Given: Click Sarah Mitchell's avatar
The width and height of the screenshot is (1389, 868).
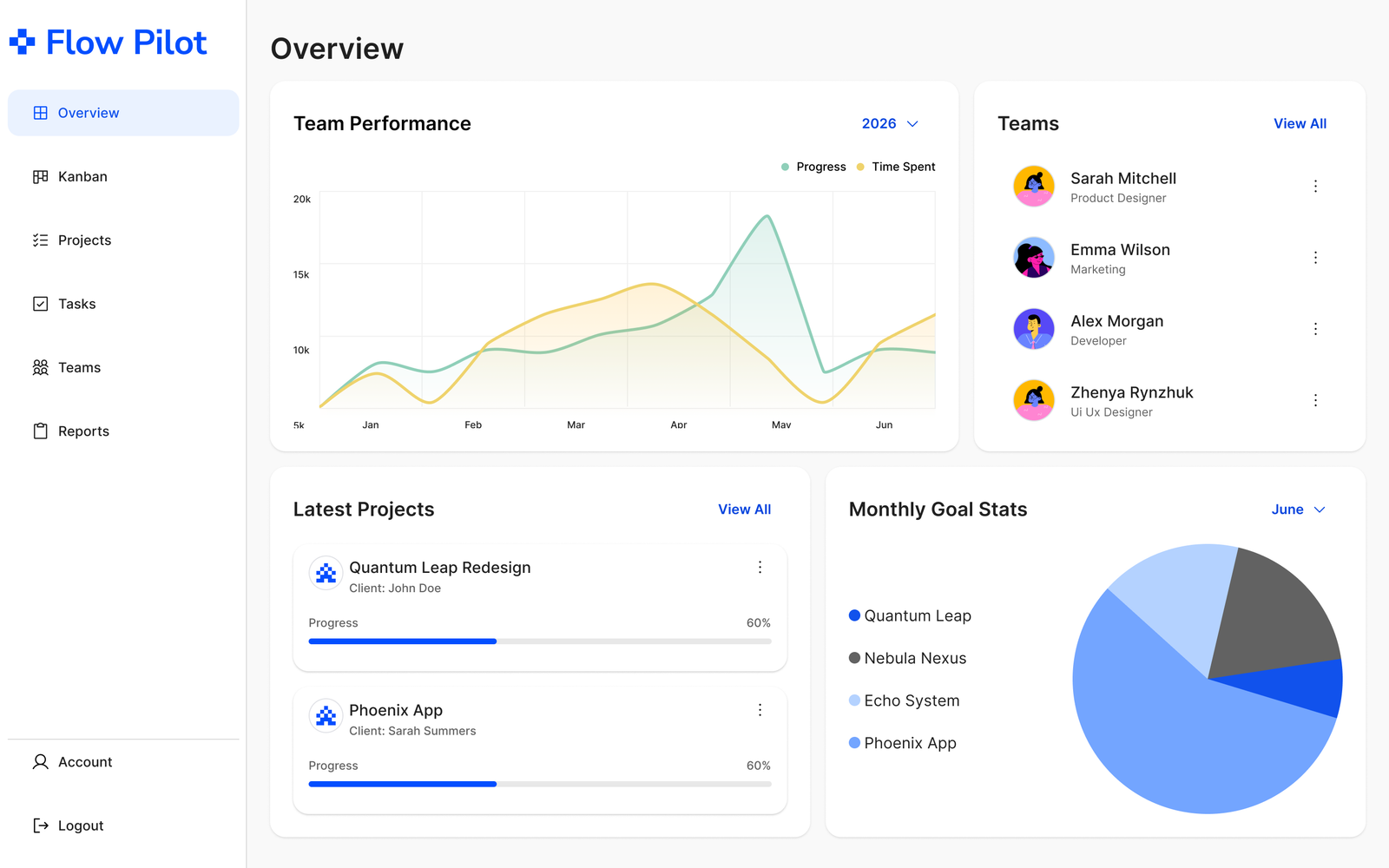Looking at the screenshot, I should click(1034, 186).
